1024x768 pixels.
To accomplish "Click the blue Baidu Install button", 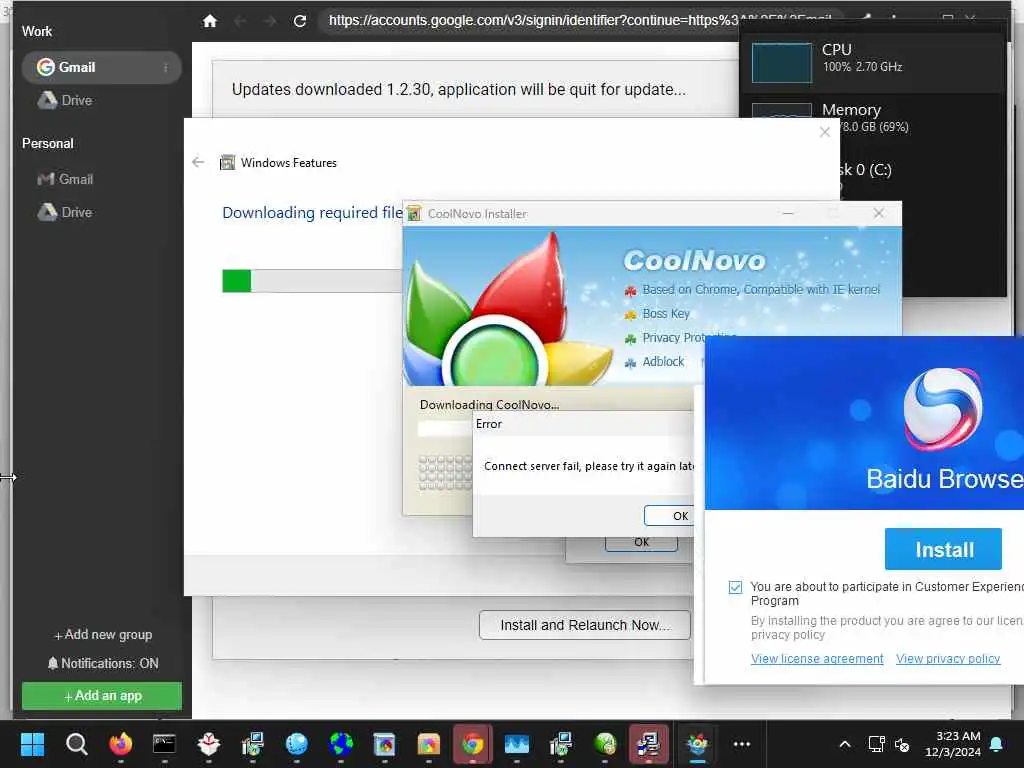I will pyautogui.click(x=943, y=549).
